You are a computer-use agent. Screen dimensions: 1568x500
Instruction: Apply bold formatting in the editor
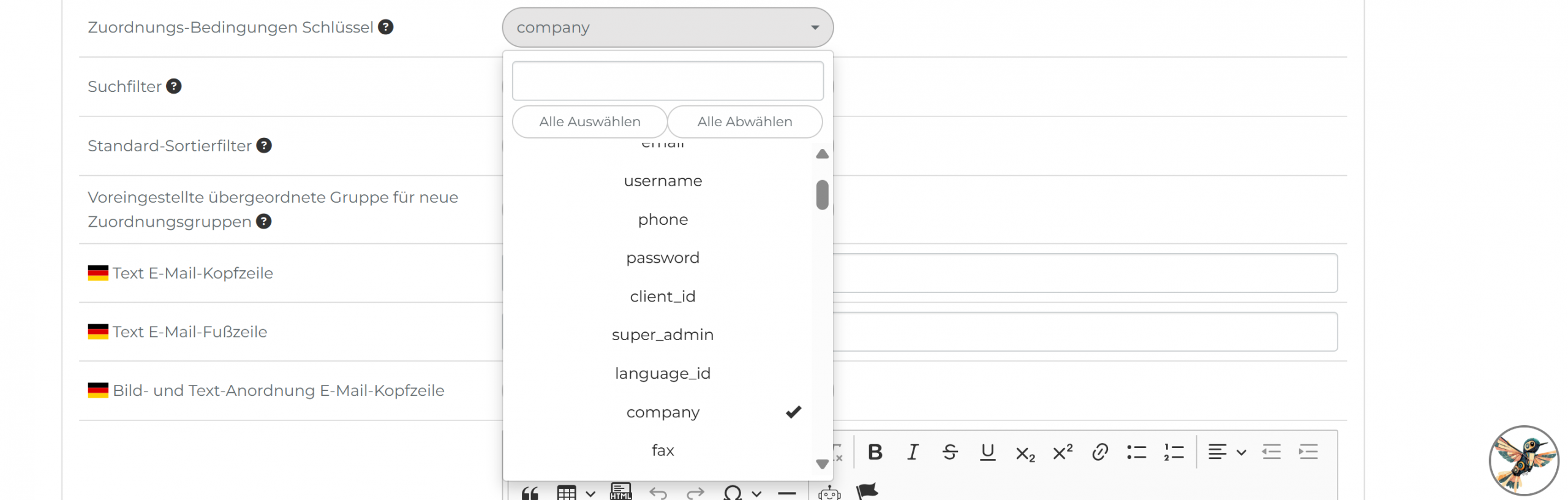pos(875,452)
